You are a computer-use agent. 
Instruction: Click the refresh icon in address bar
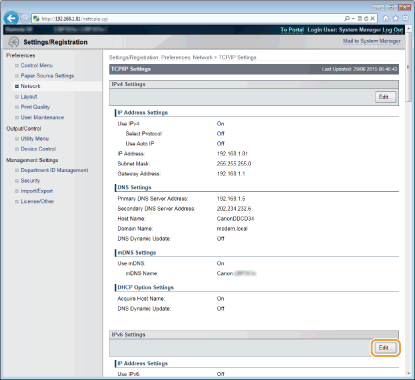366,19
